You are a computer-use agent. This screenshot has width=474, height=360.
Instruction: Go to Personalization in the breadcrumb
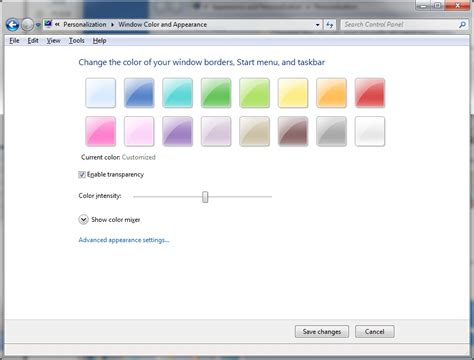[85, 24]
